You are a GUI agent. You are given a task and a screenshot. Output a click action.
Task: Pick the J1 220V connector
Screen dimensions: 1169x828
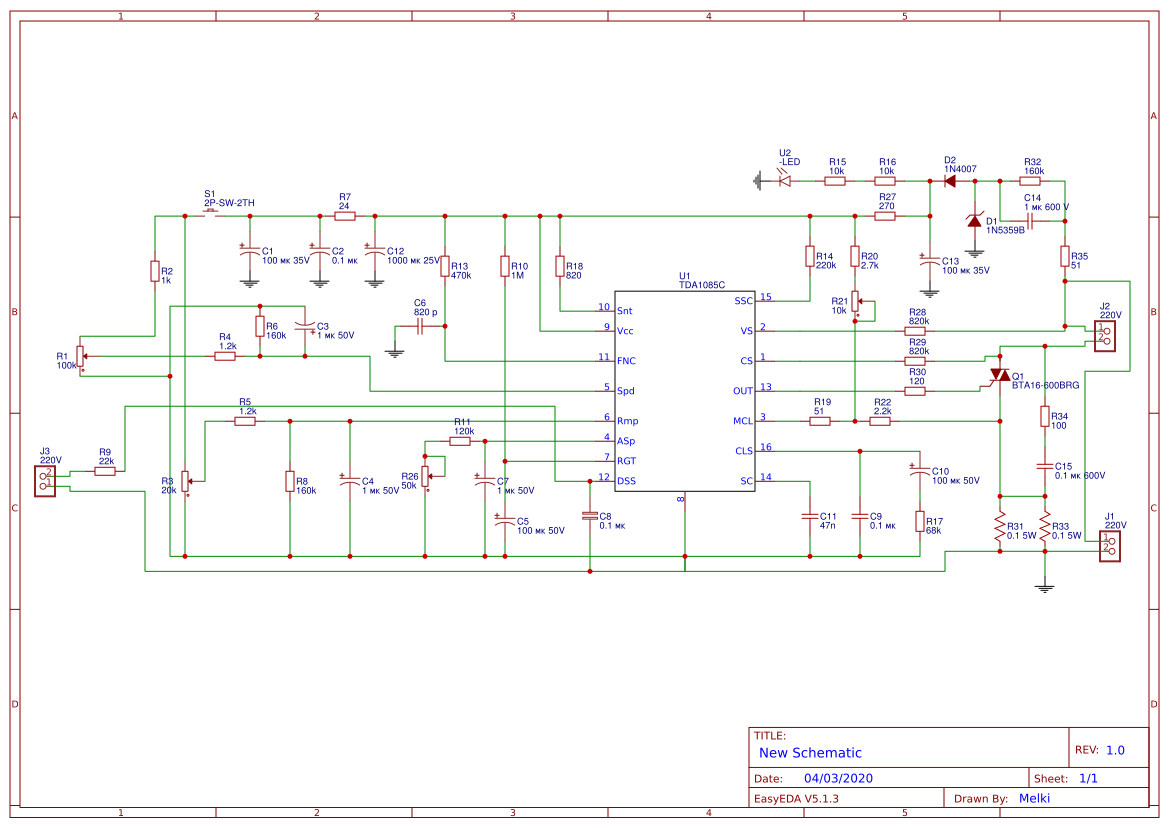1108,545
